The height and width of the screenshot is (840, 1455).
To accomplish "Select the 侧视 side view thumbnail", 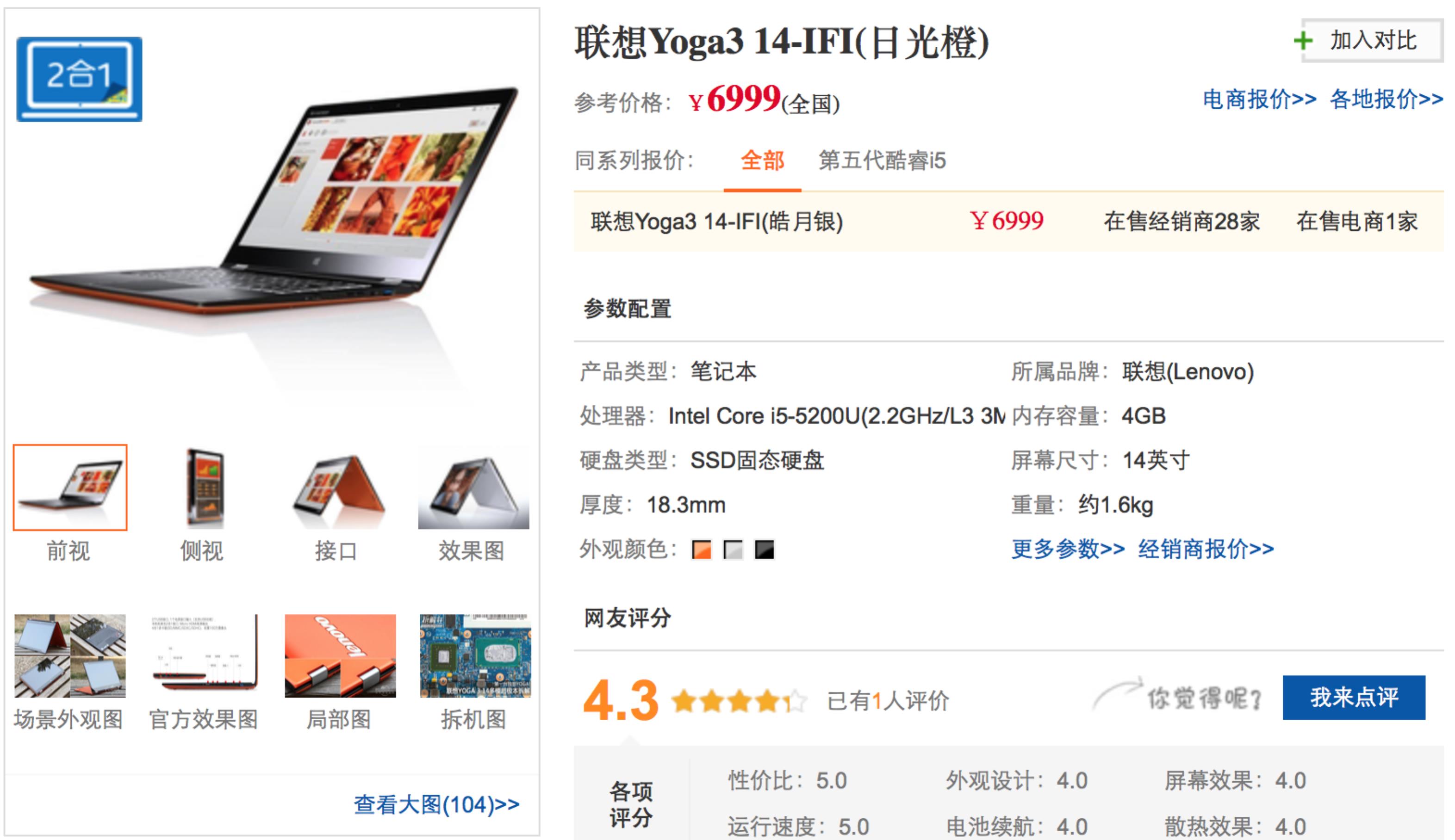I will pos(204,488).
